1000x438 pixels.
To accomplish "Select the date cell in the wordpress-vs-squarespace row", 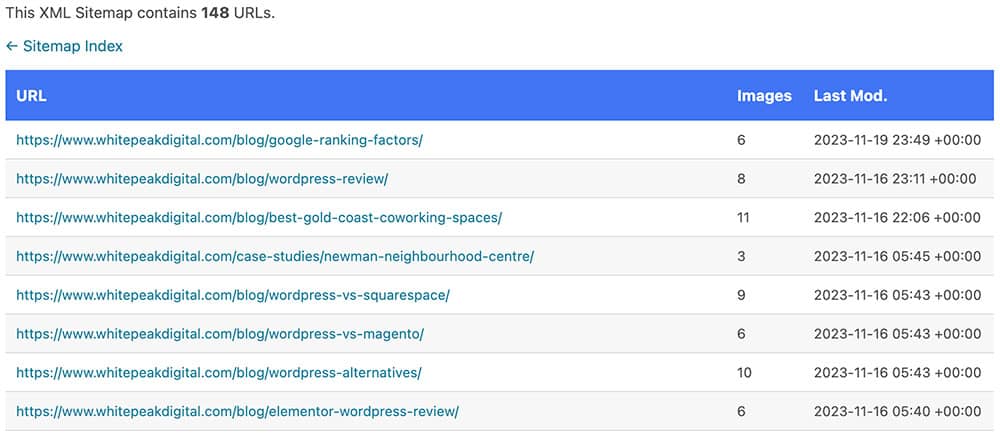I will (x=897, y=296).
